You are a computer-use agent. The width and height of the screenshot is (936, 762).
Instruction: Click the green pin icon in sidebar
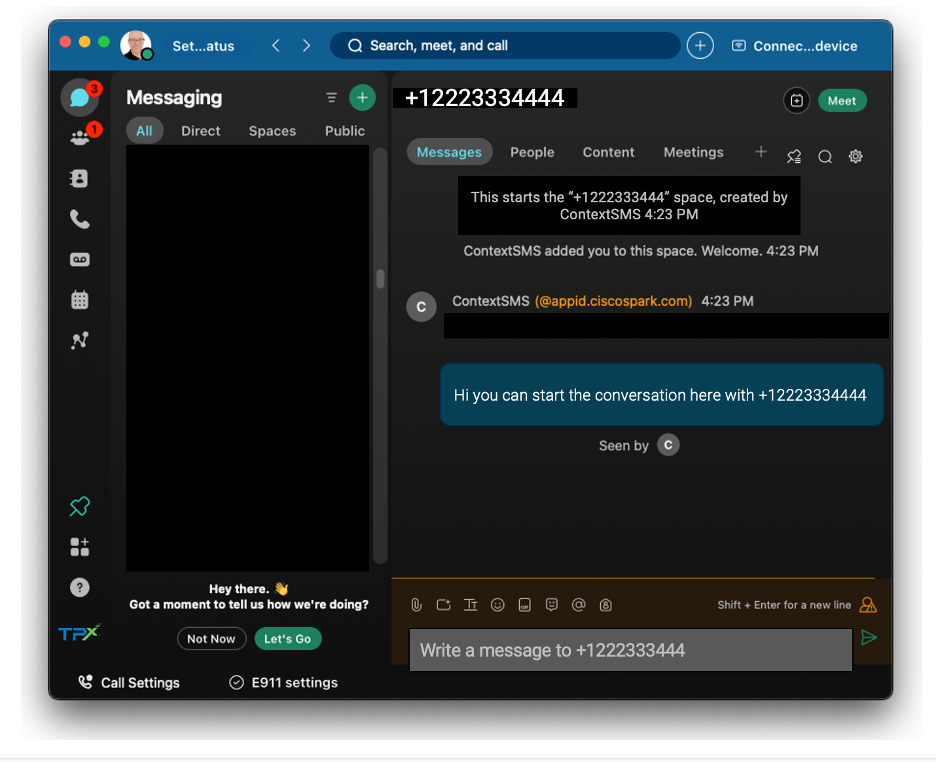coord(79,507)
